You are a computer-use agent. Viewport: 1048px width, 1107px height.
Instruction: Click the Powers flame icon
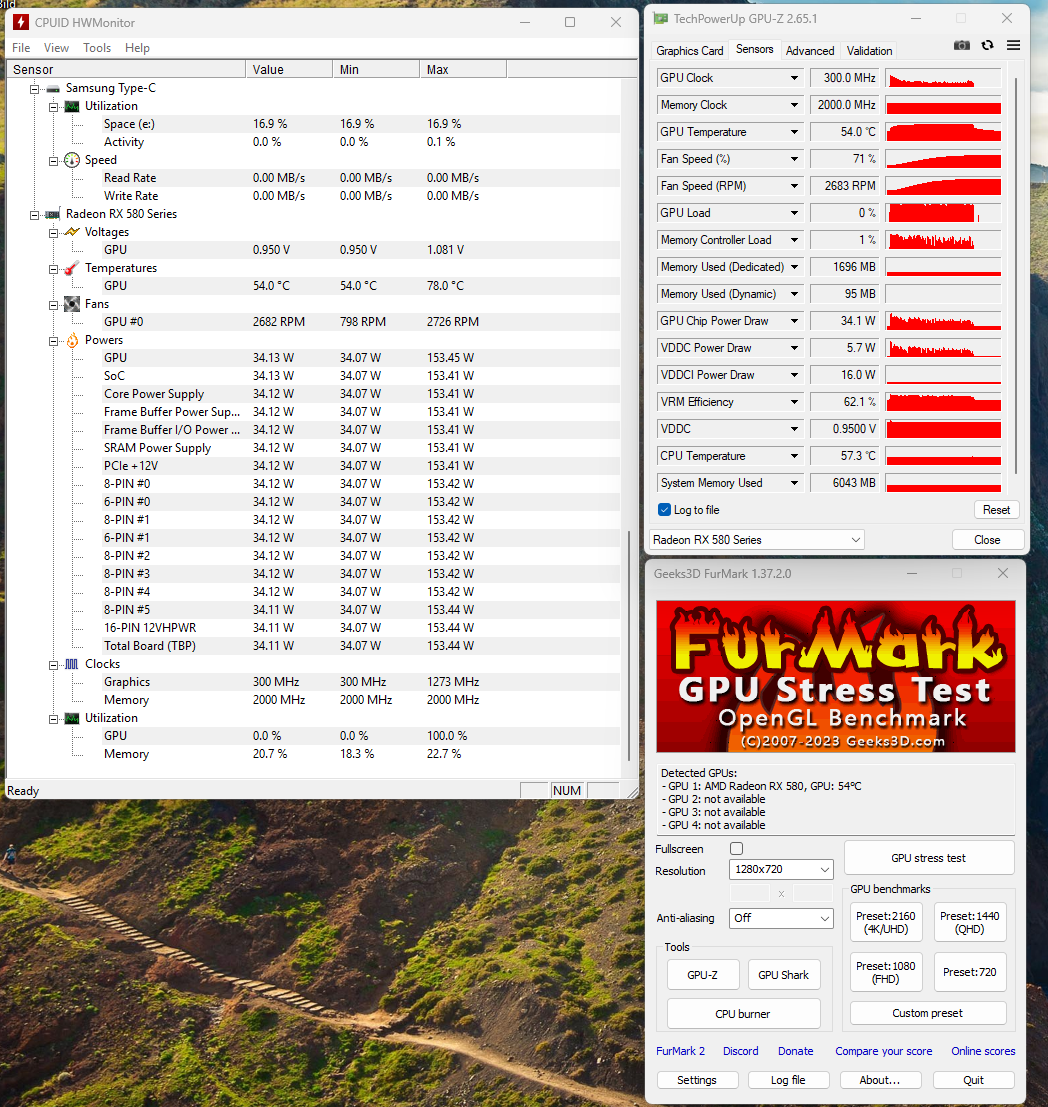(x=71, y=340)
